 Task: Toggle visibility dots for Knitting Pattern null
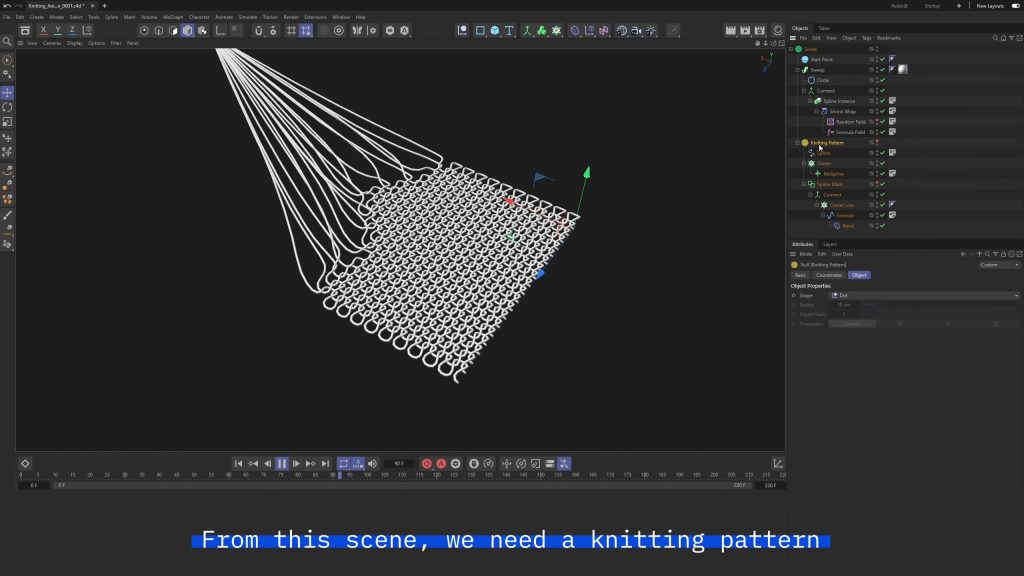coord(877,142)
